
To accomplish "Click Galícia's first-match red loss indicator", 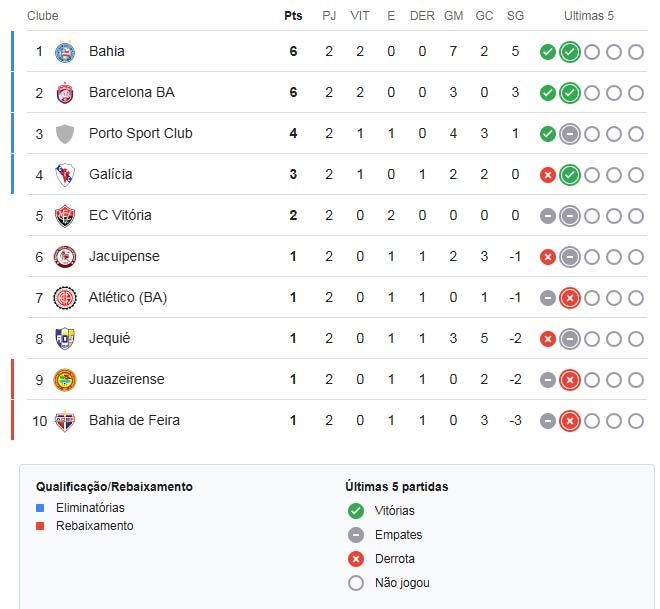I will click(548, 175).
